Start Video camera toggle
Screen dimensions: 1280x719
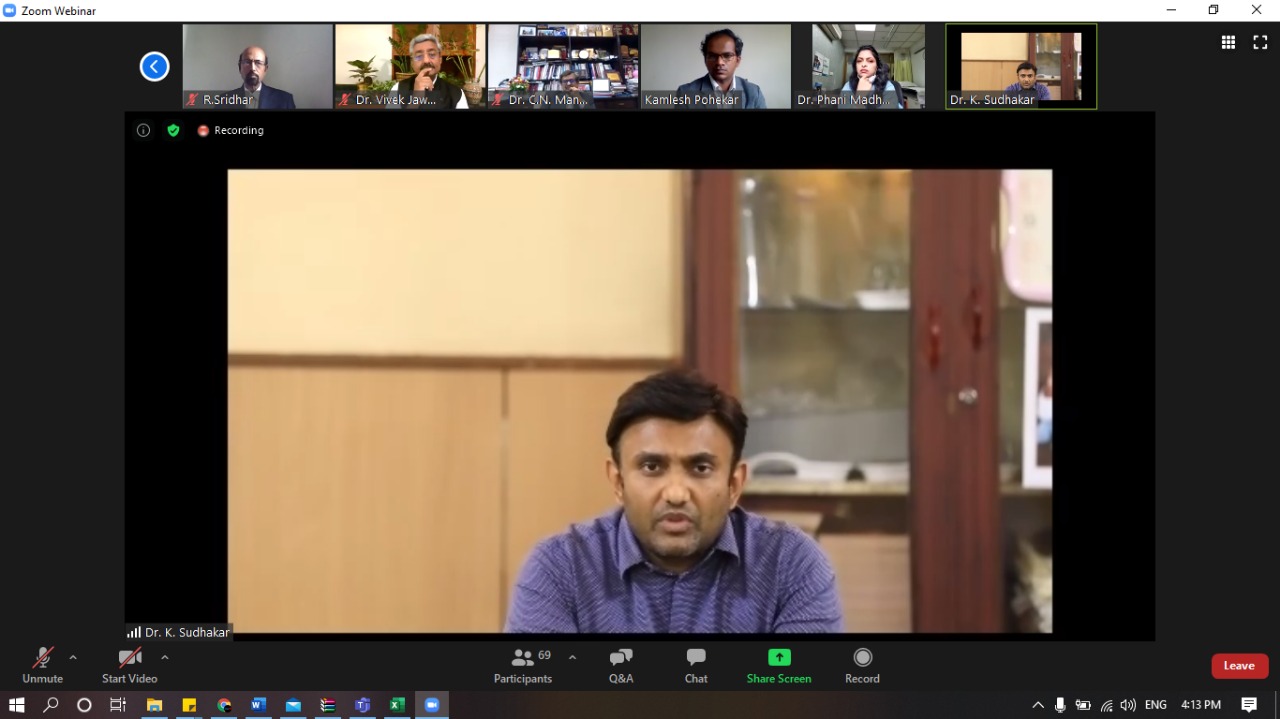129,665
